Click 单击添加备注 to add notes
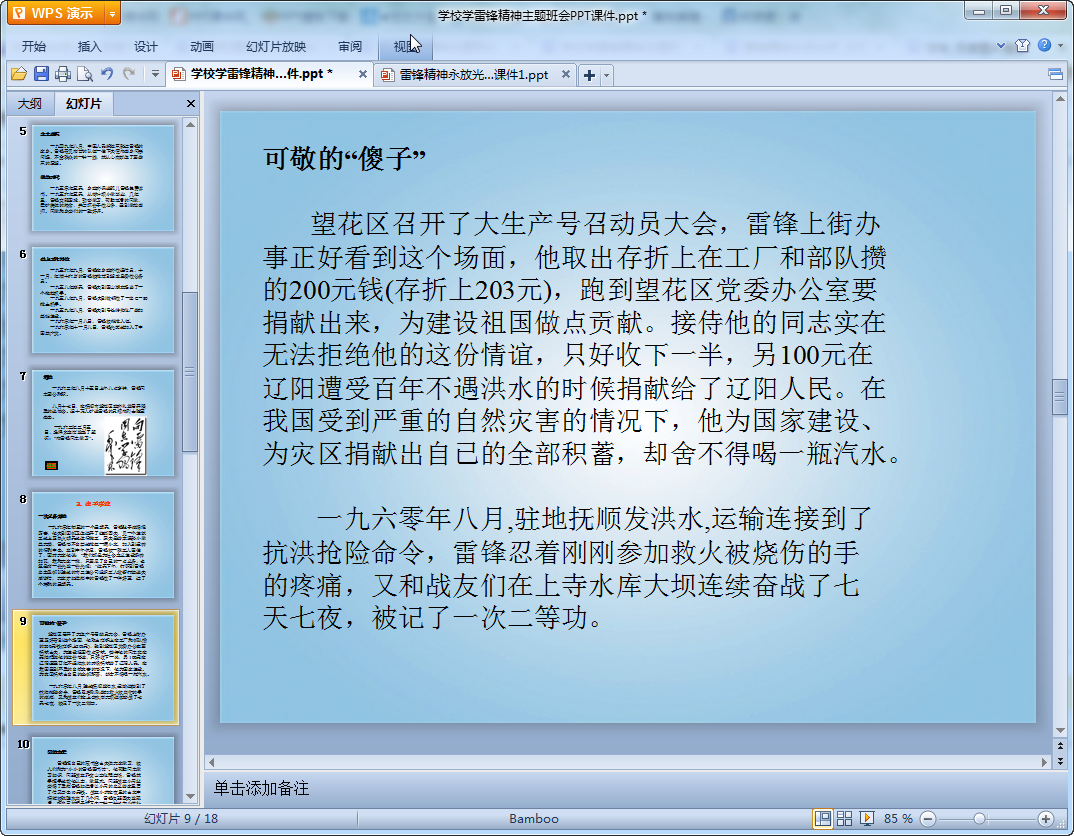This screenshot has width=1074, height=836. [262, 789]
